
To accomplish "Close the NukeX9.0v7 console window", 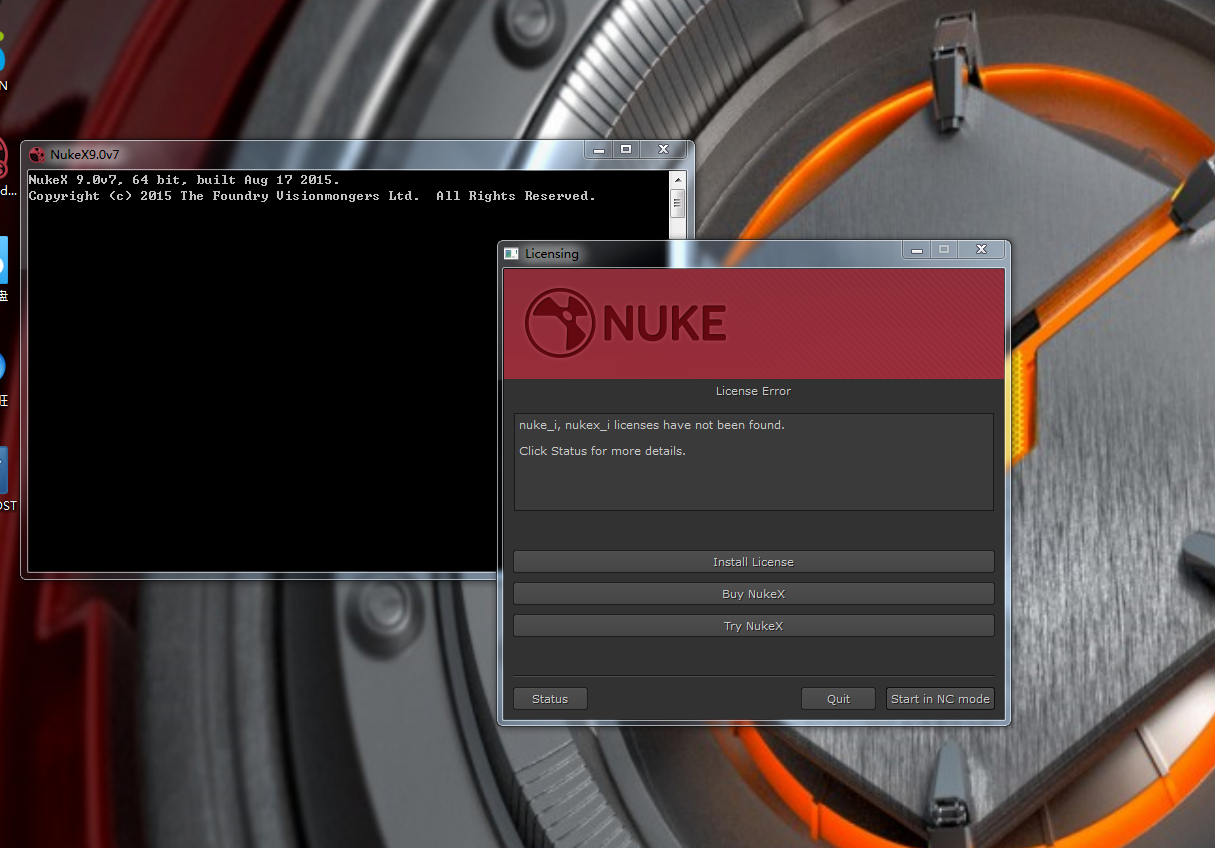I will [x=663, y=150].
